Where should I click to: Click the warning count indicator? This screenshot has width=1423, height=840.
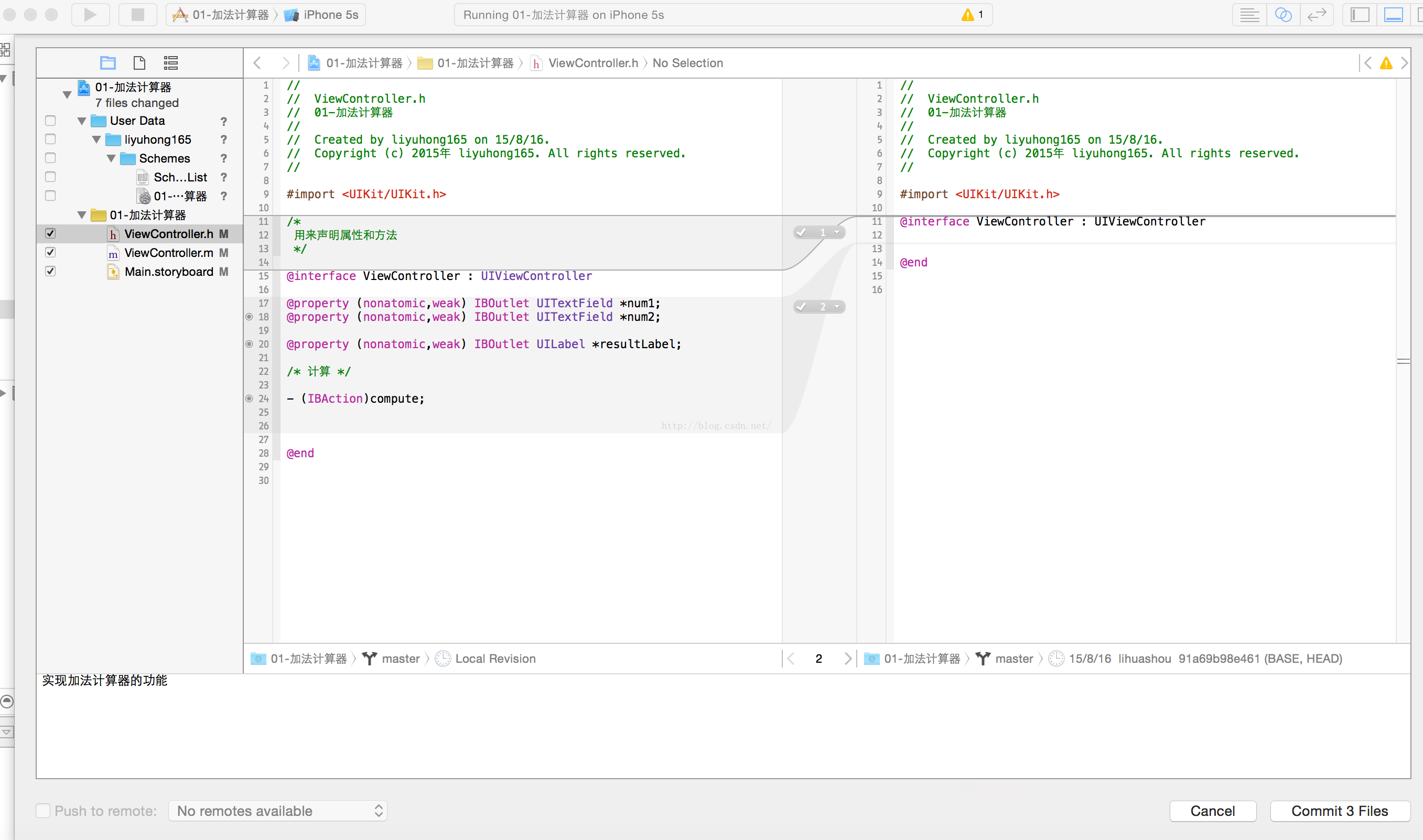pyautogui.click(x=973, y=15)
